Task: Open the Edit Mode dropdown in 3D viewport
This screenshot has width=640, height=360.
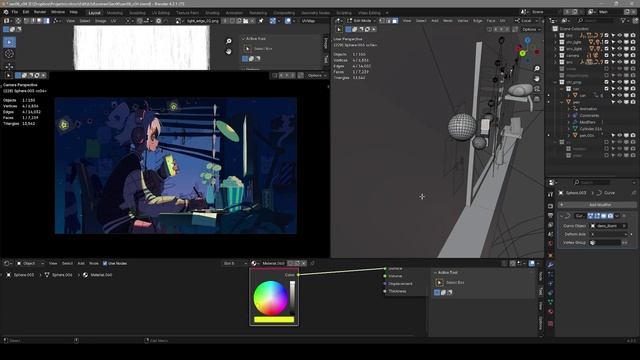Action: [x=361, y=21]
